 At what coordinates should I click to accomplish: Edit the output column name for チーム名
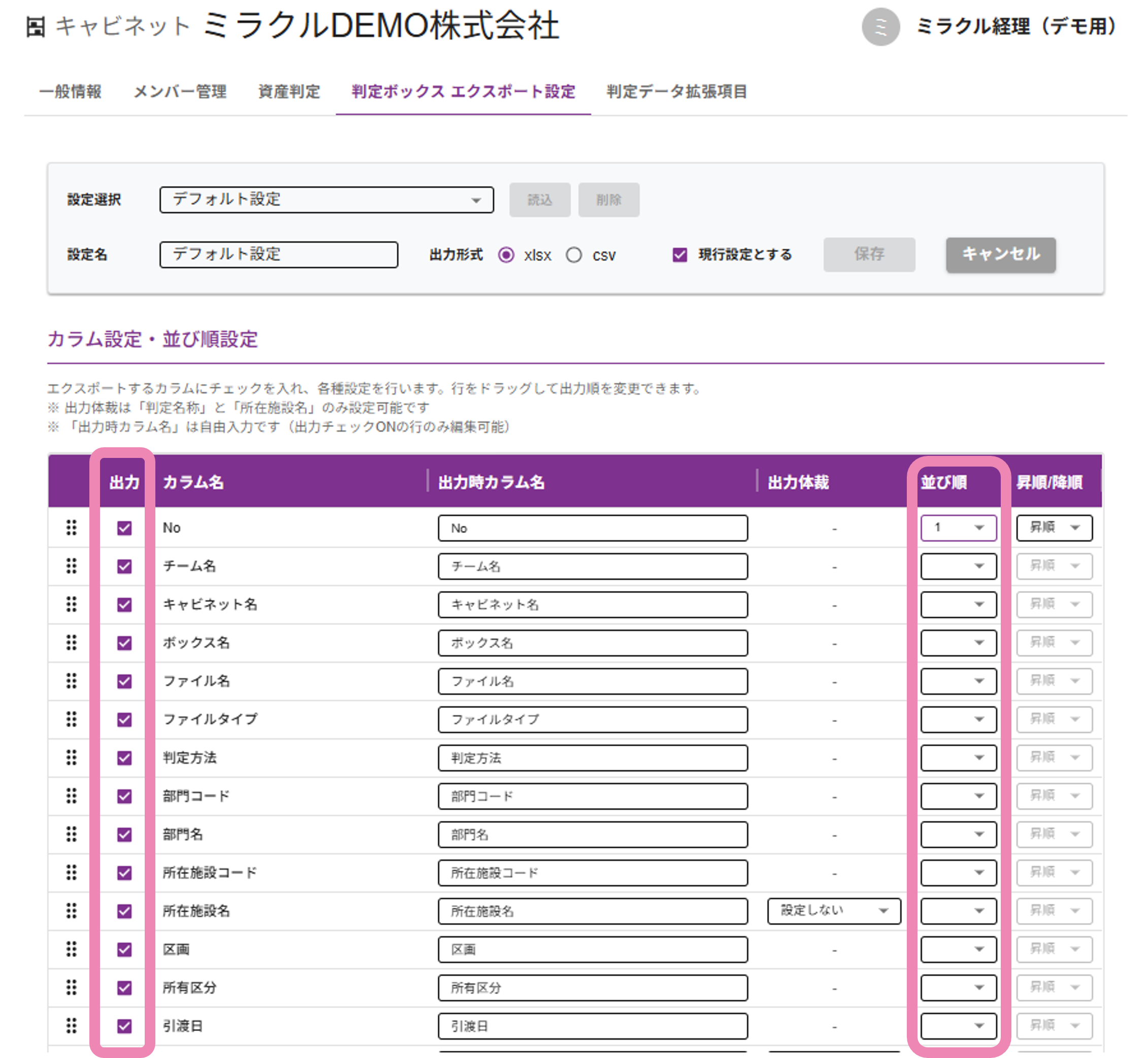pos(593,566)
